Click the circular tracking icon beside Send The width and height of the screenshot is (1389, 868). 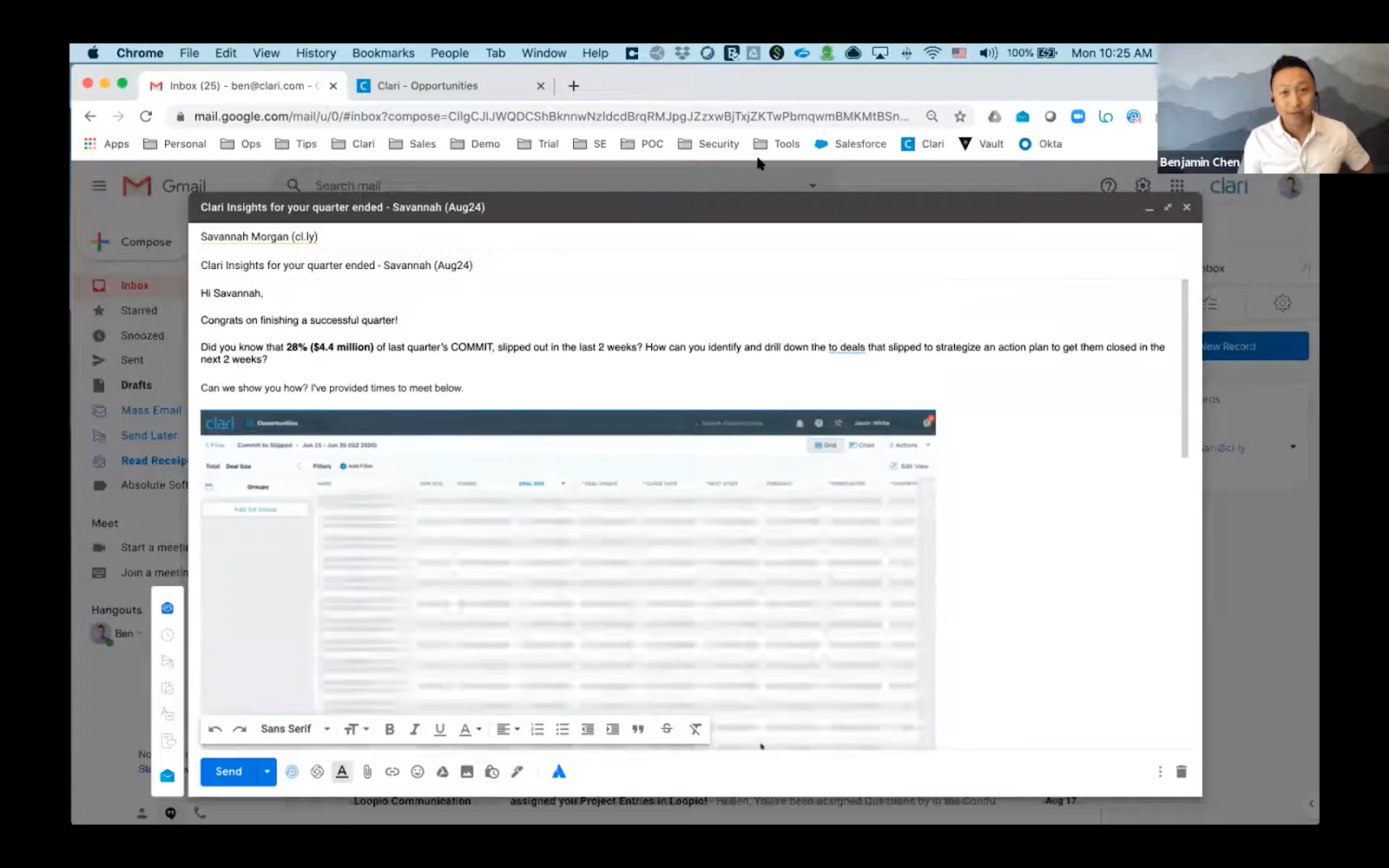tap(292, 772)
